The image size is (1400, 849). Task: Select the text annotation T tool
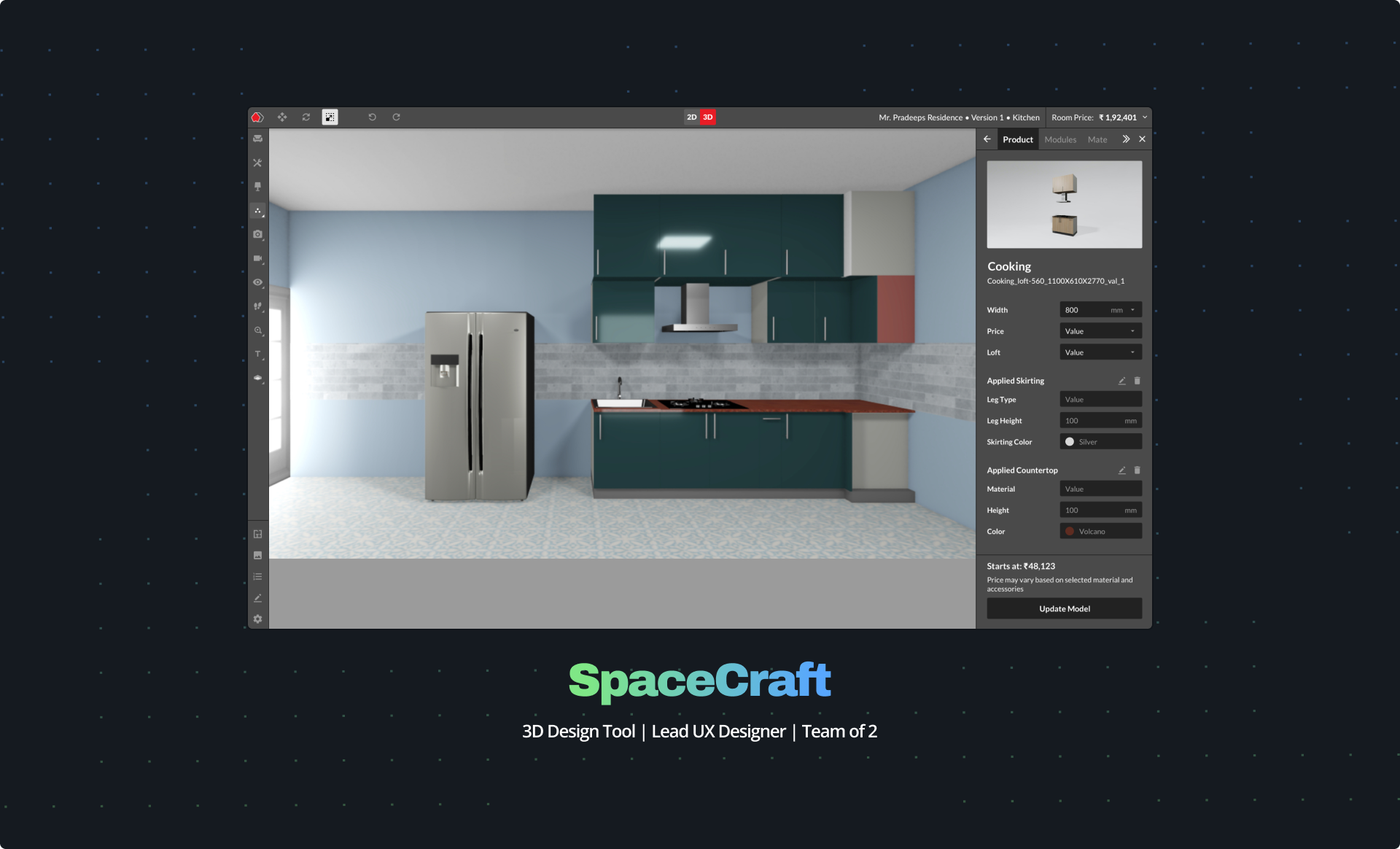pos(257,354)
